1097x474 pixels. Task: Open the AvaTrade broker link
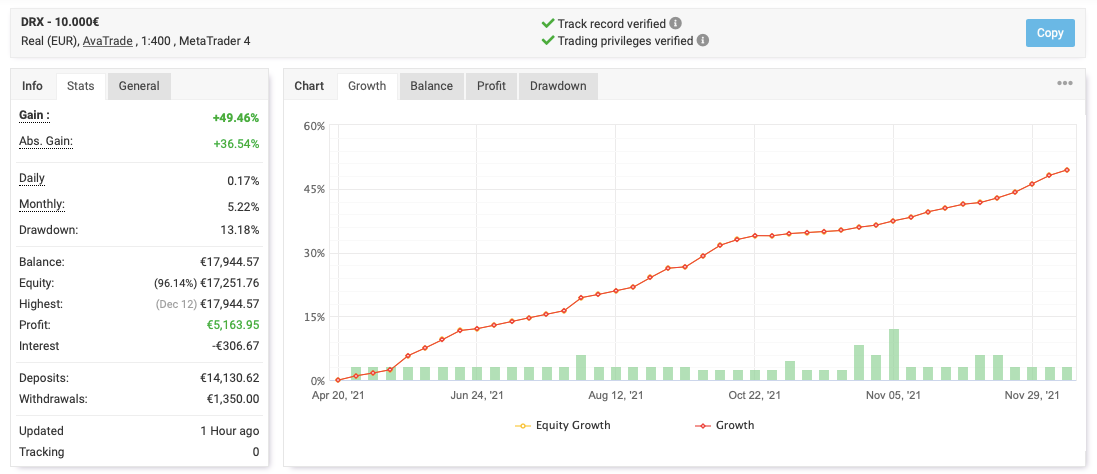[107, 41]
